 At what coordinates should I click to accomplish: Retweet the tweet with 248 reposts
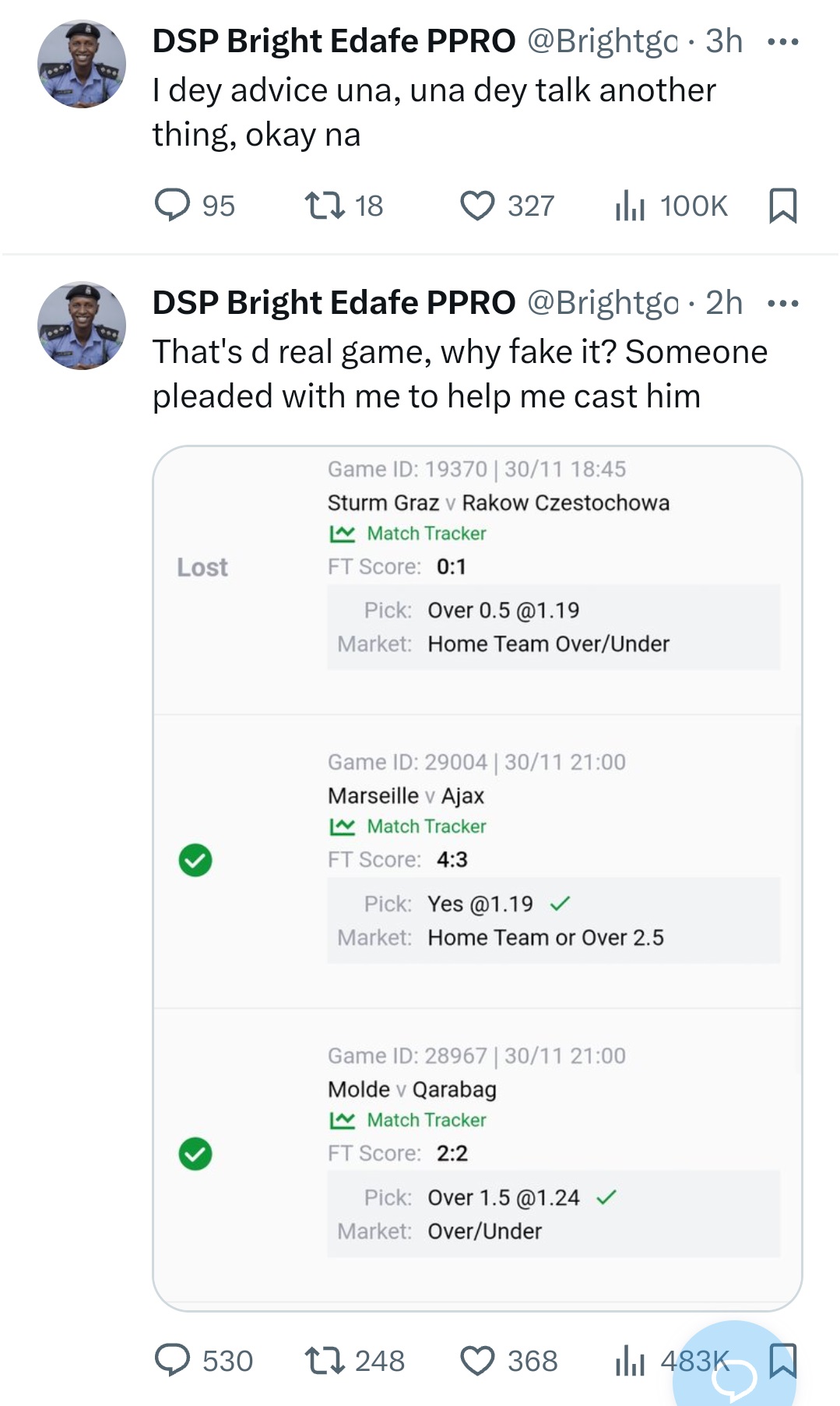coord(325,1361)
